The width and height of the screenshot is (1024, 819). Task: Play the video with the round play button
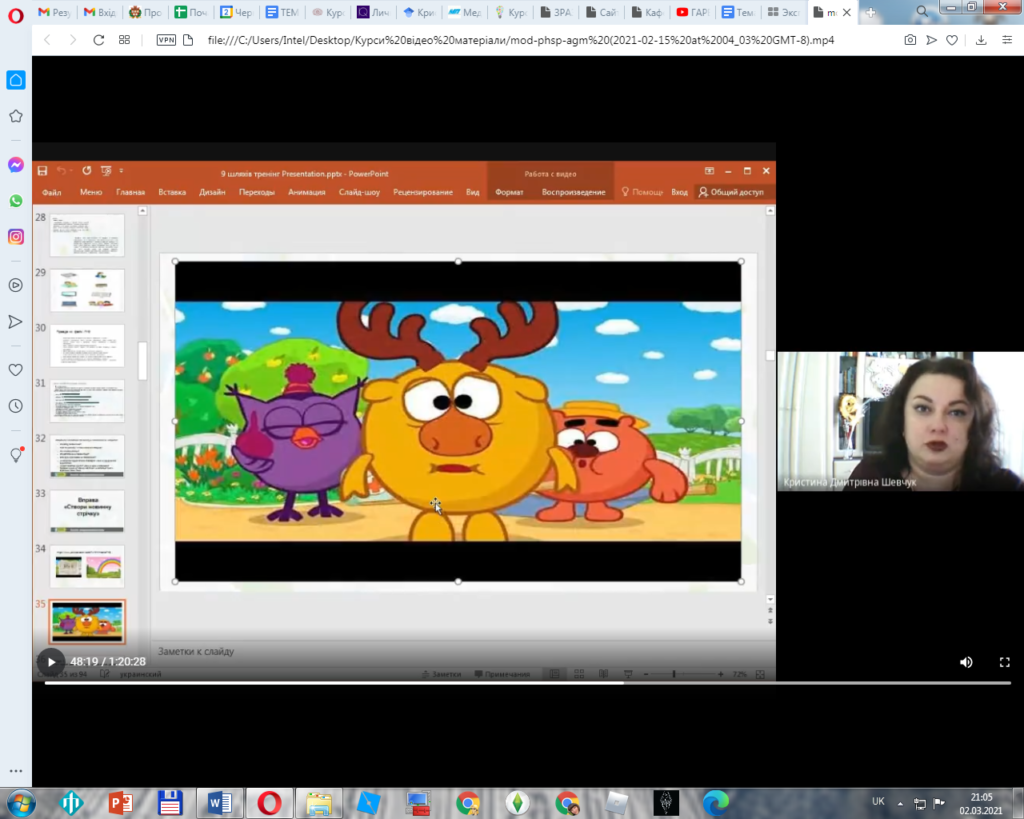51,662
